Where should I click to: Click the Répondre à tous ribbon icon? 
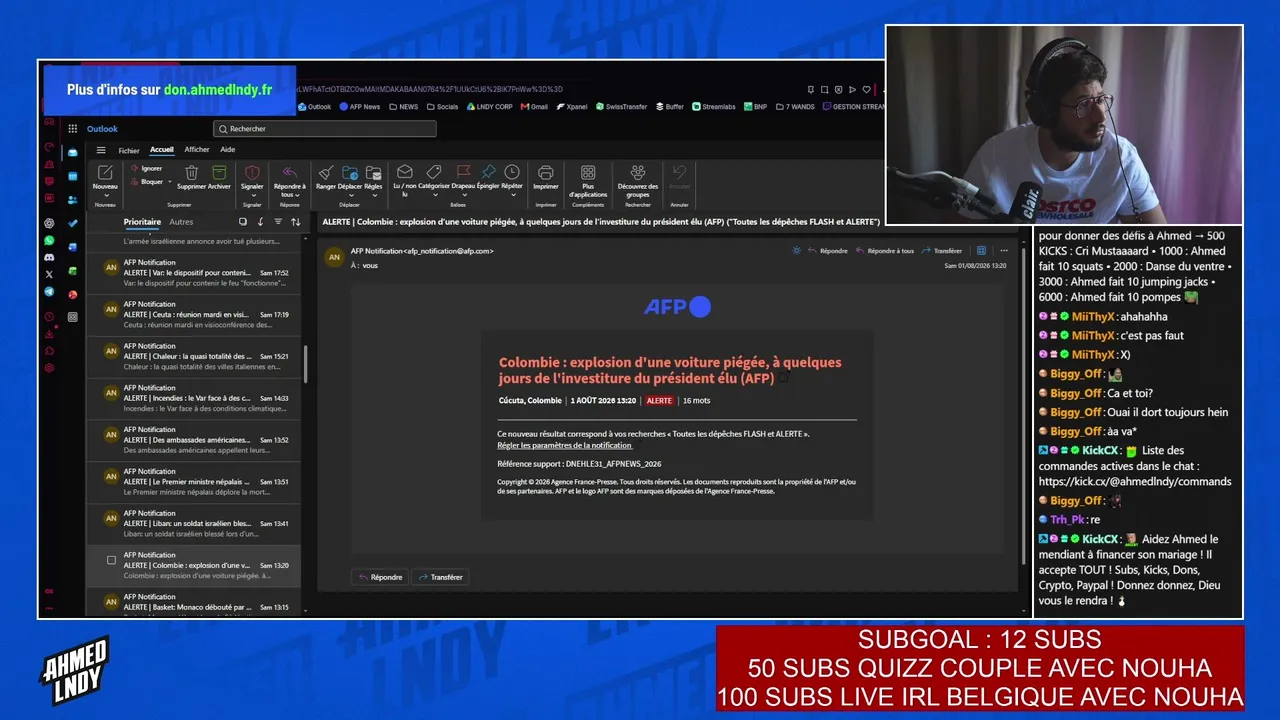[x=289, y=173]
